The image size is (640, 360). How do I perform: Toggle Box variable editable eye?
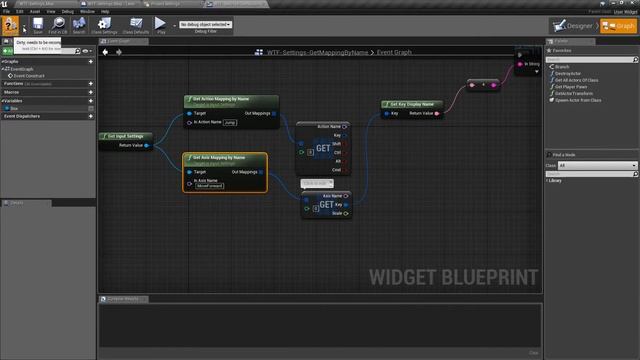(x=91, y=109)
